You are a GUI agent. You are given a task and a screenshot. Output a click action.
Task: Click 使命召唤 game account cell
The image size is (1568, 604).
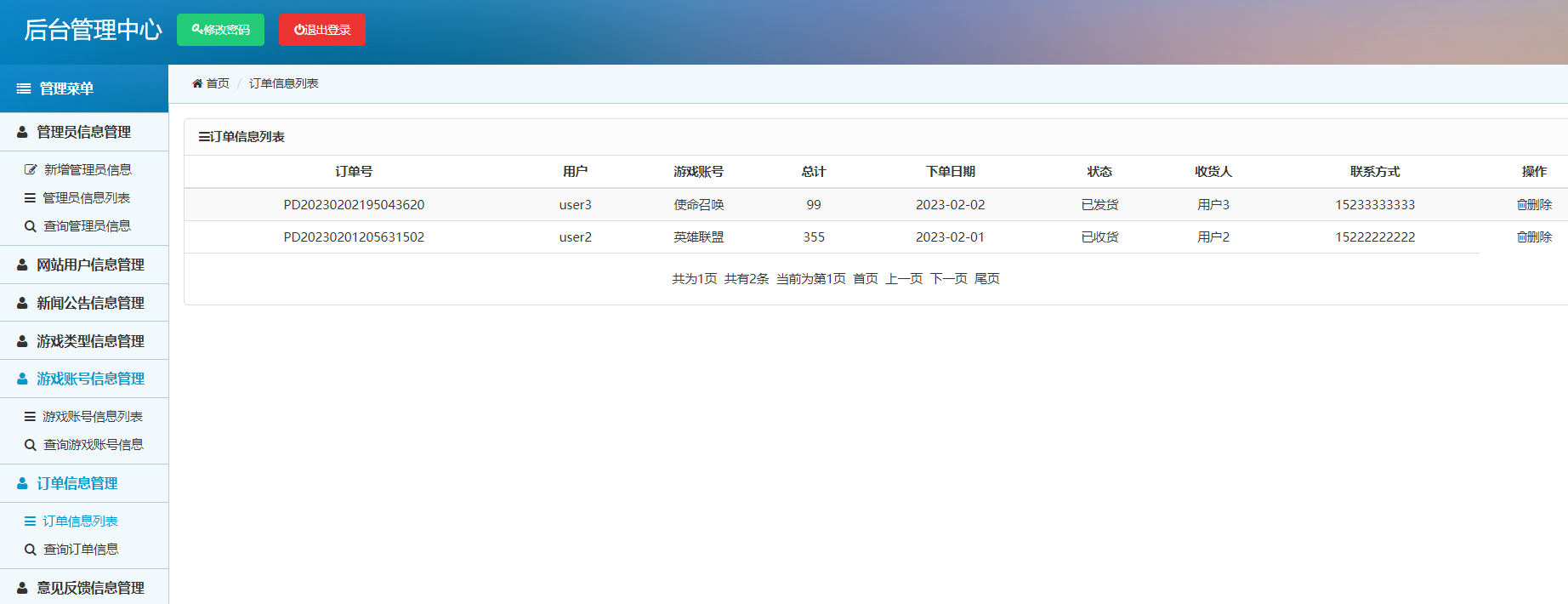tap(698, 204)
